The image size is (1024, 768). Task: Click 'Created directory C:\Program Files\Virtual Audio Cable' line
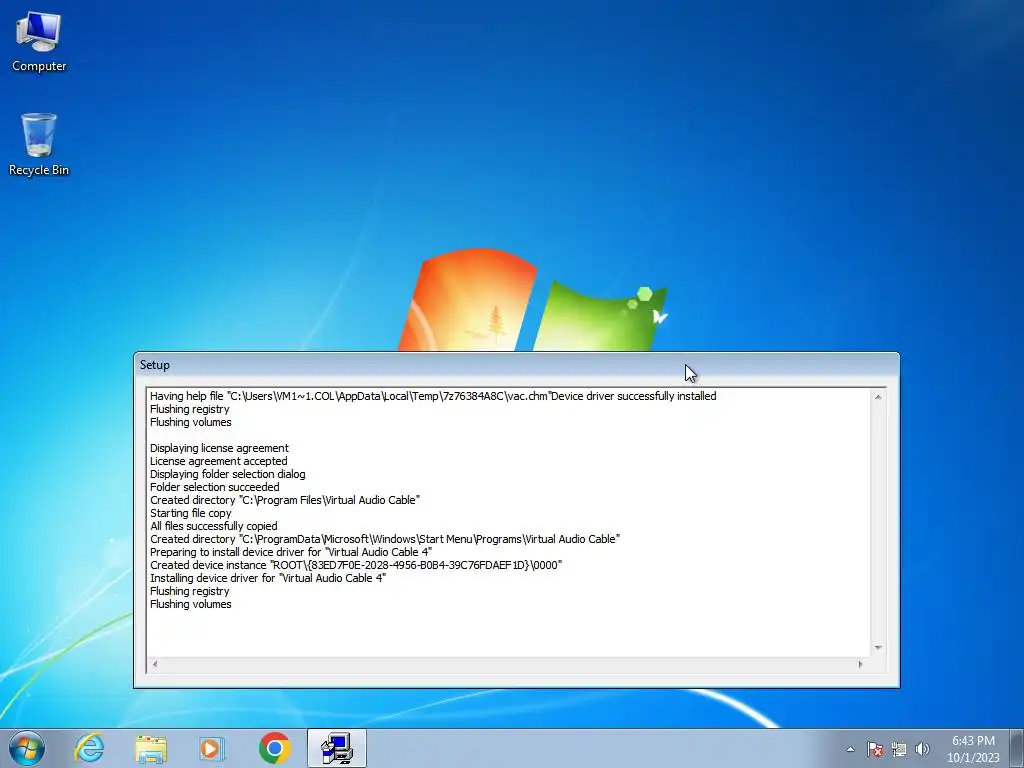coord(285,500)
